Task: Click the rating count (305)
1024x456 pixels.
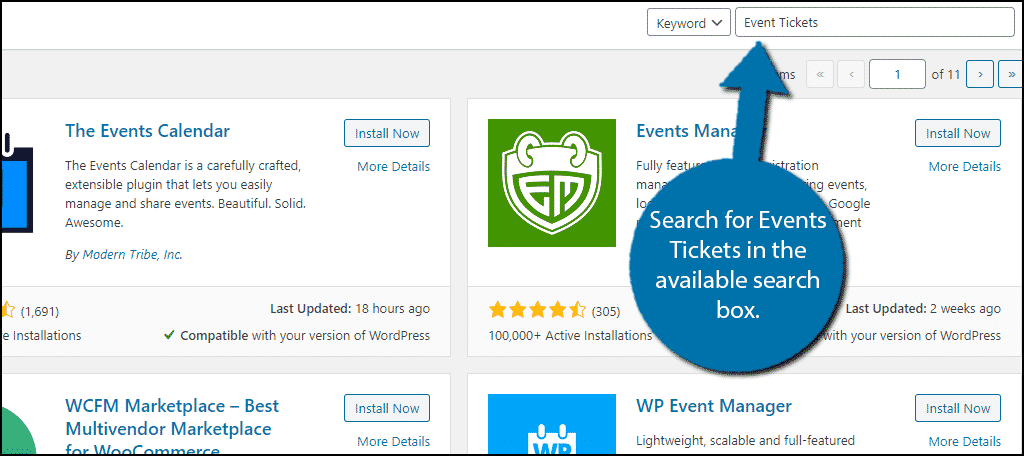Action: [605, 311]
